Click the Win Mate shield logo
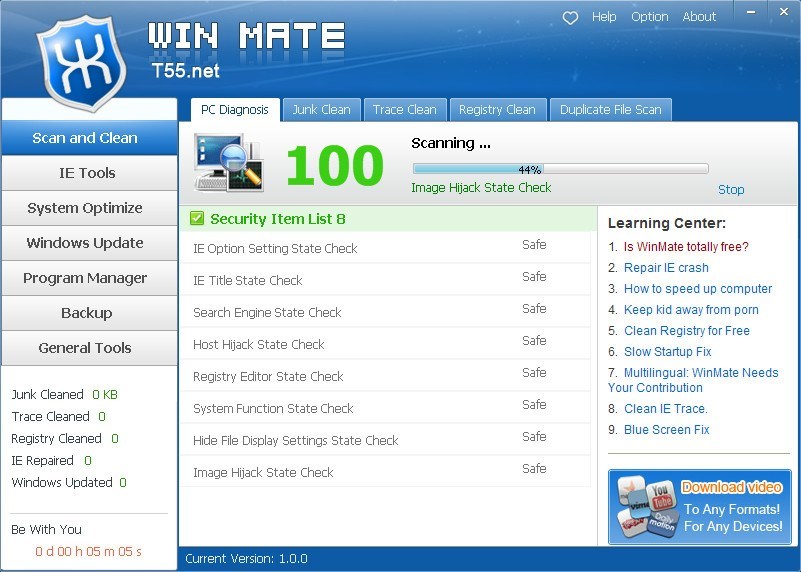 (x=82, y=63)
